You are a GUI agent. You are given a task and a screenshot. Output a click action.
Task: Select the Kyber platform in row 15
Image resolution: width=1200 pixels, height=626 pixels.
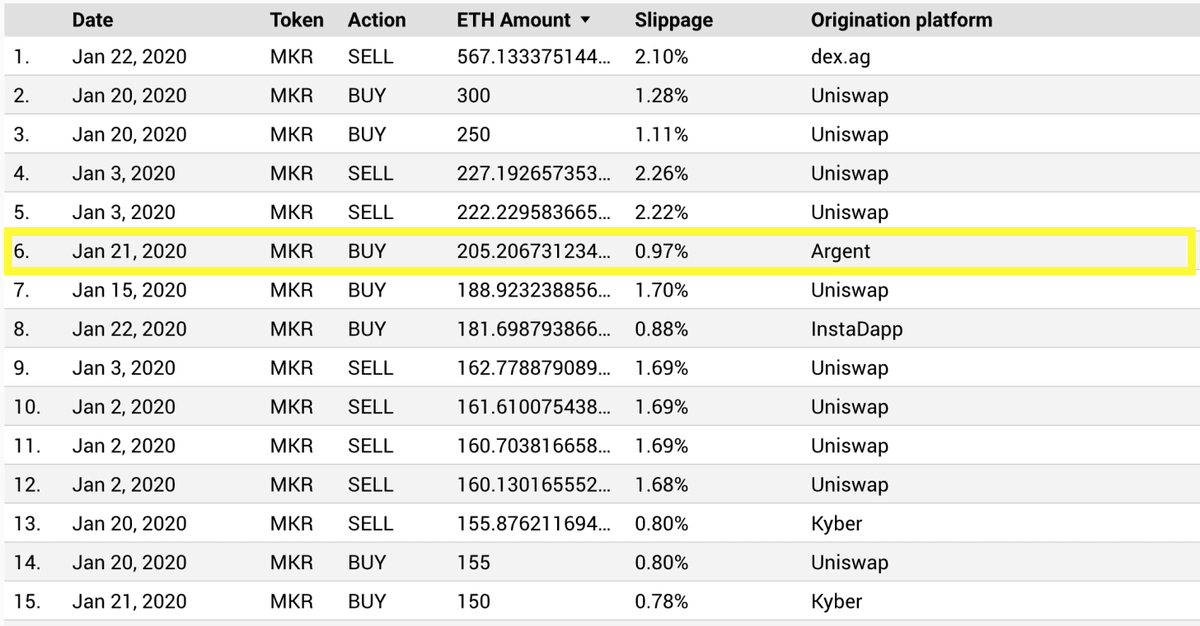click(836, 603)
